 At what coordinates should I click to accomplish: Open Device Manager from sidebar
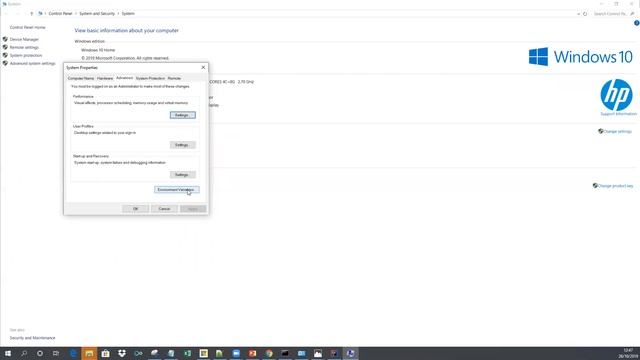[24, 40]
